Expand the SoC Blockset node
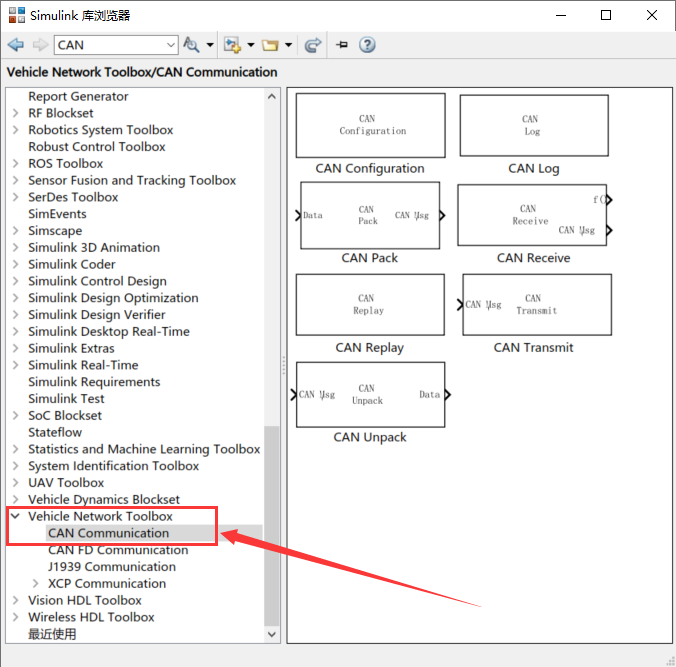Image resolution: width=676 pixels, height=667 pixels. pyautogui.click(x=16, y=415)
